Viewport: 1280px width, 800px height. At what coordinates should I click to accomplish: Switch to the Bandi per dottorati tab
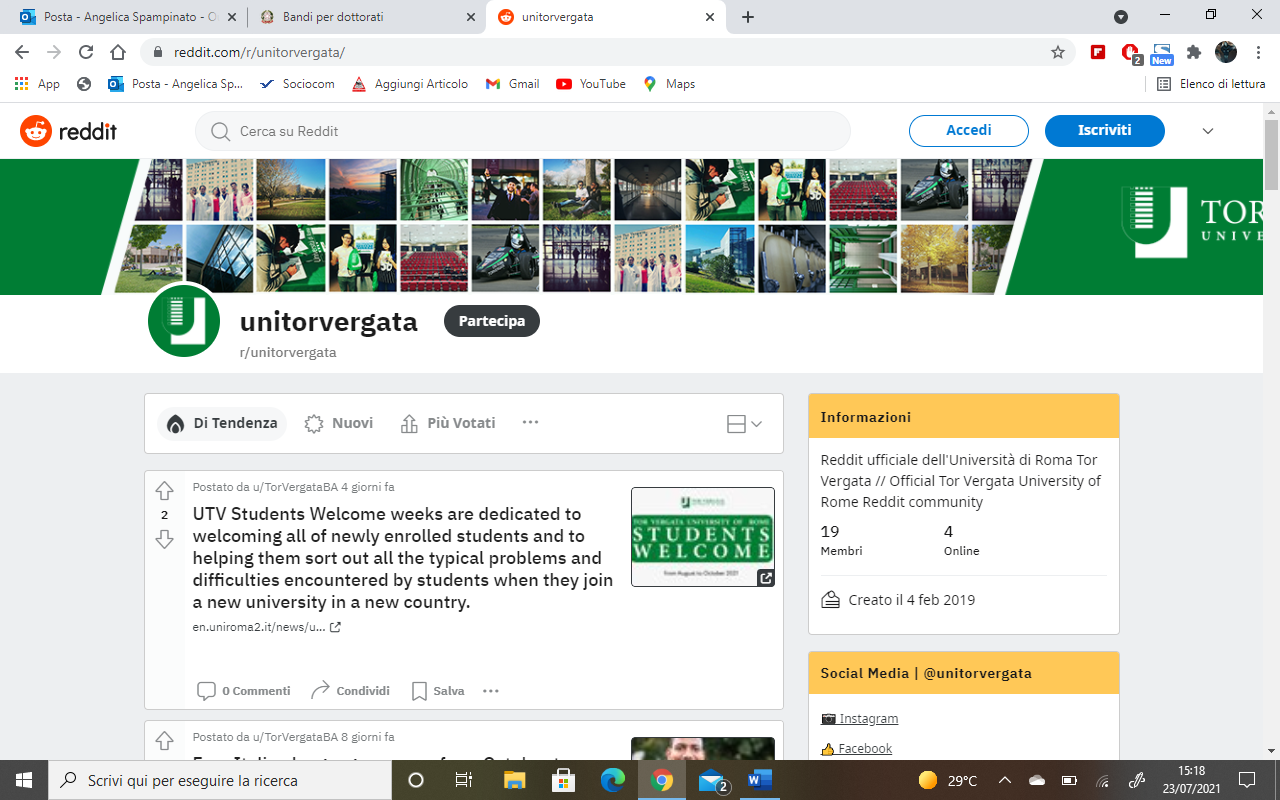pyautogui.click(x=360, y=17)
